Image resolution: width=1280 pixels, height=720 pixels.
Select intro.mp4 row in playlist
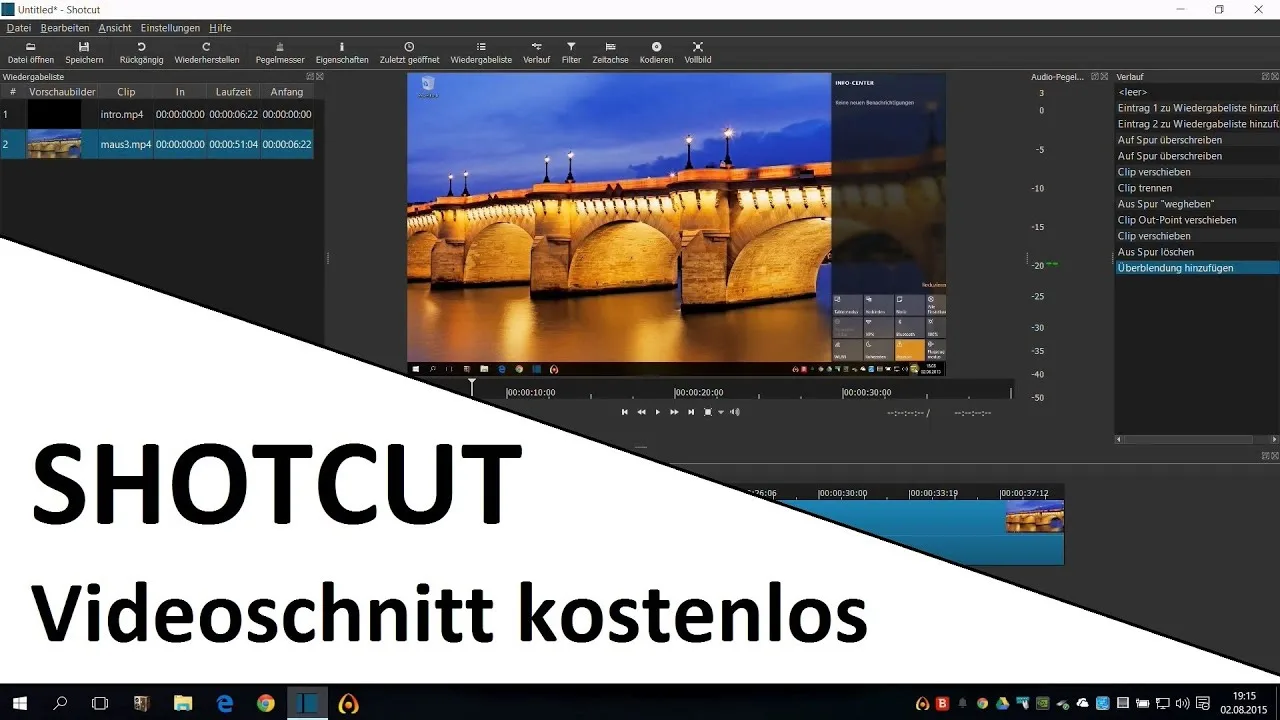click(157, 115)
